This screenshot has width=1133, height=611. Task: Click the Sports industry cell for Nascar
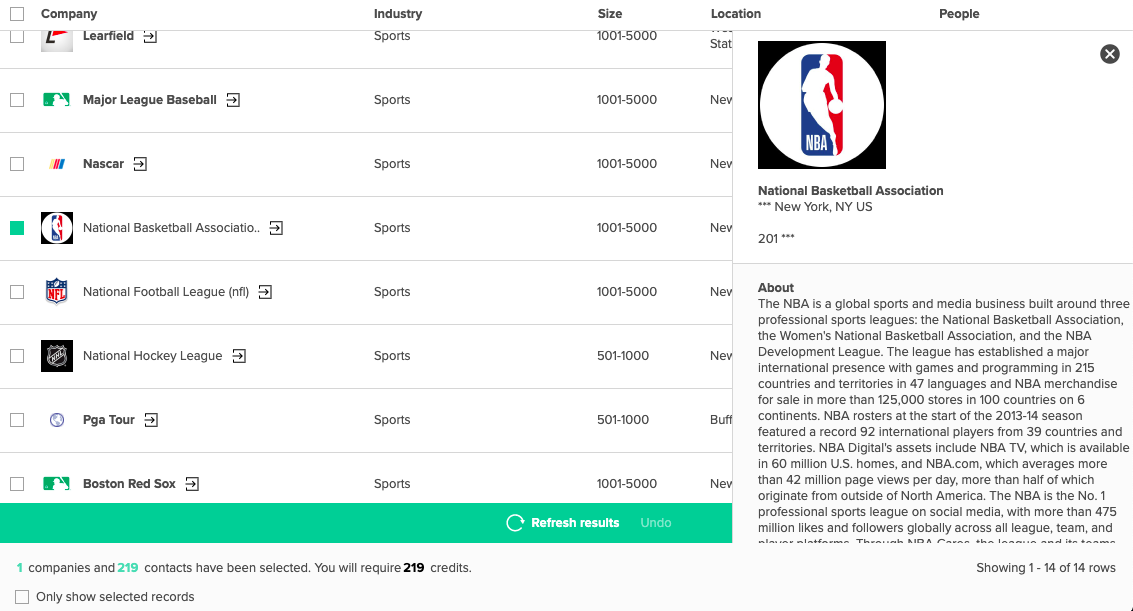(x=392, y=164)
